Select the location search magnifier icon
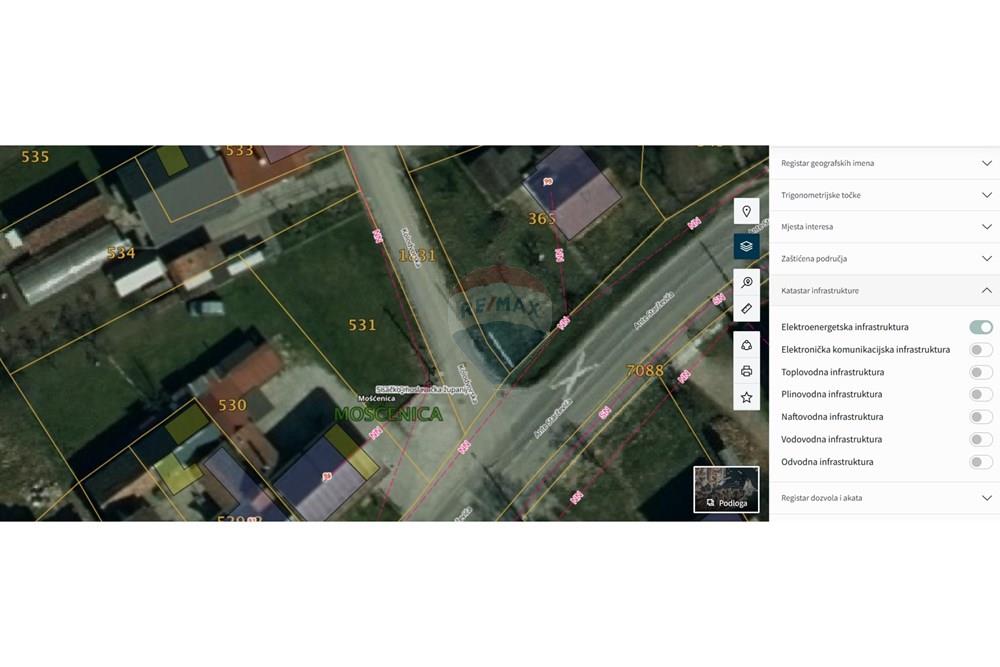The height and width of the screenshot is (667, 1000). [x=746, y=283]
